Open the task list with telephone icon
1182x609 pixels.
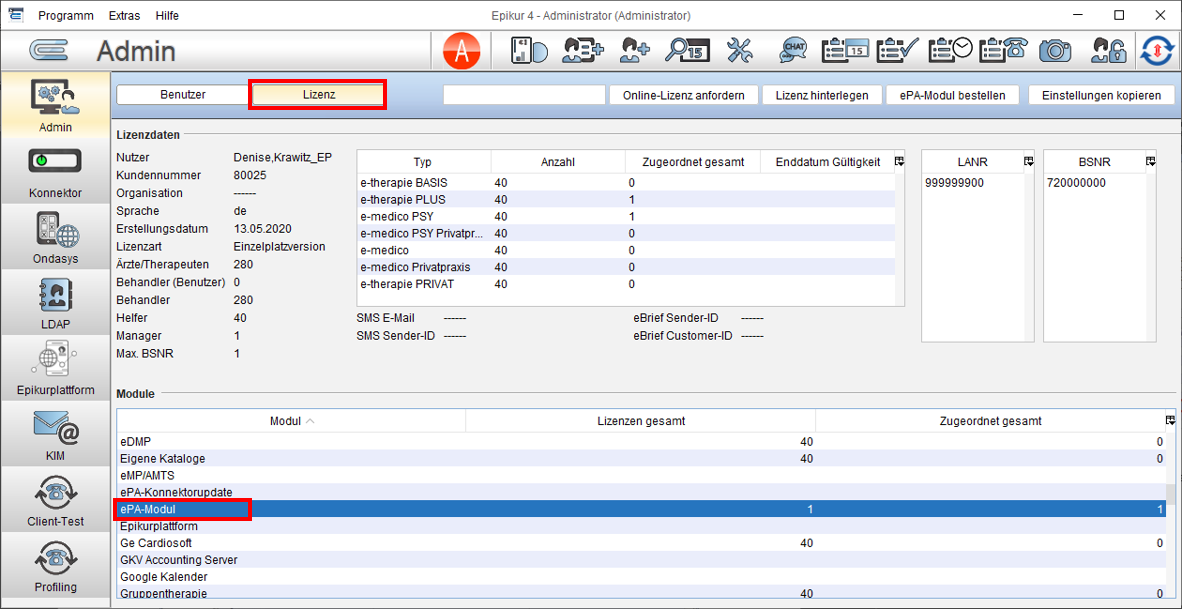pyautogui.click(x=1004, y=50)
